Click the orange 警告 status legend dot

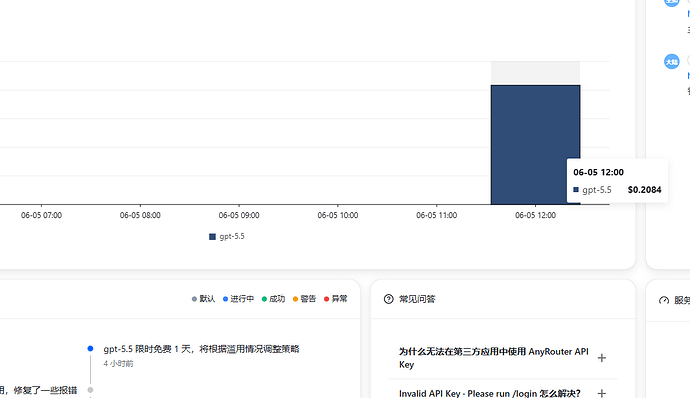(295, 299)
